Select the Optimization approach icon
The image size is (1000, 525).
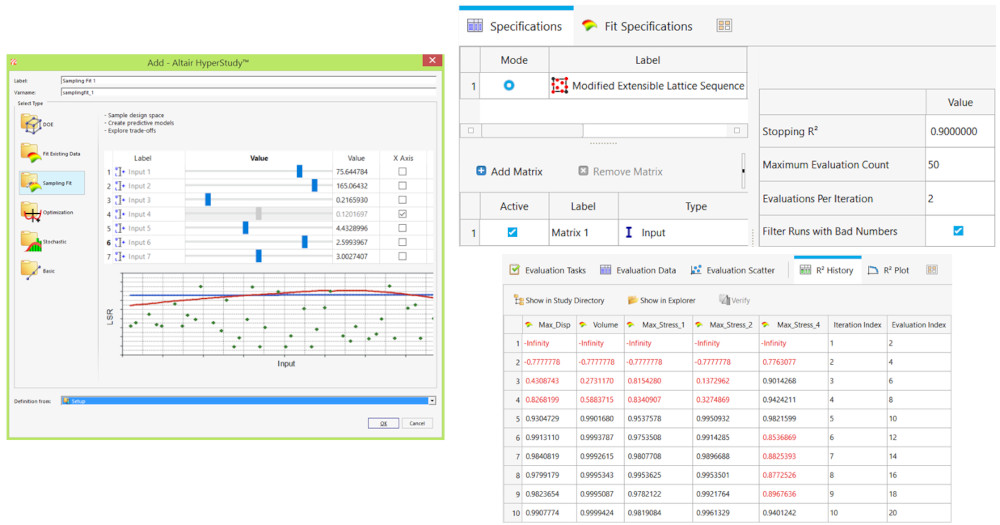pos(31,211)
